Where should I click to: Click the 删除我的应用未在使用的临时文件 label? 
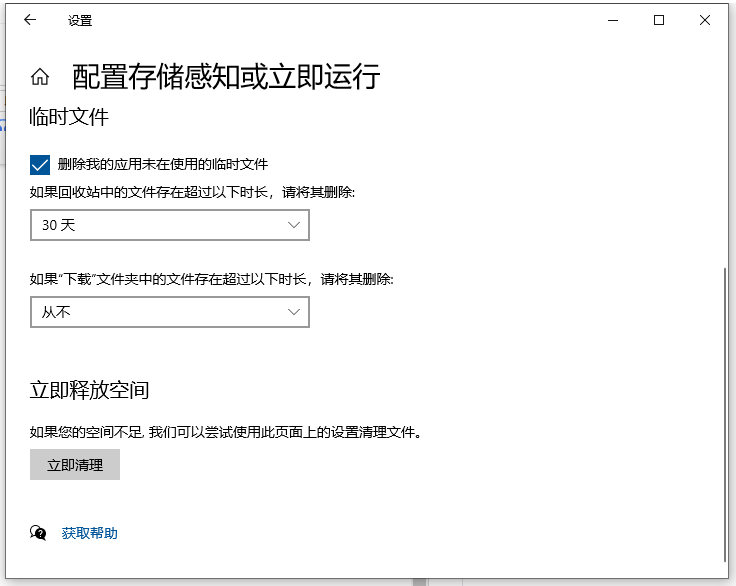pyautogui.click(x=163, y=164)
